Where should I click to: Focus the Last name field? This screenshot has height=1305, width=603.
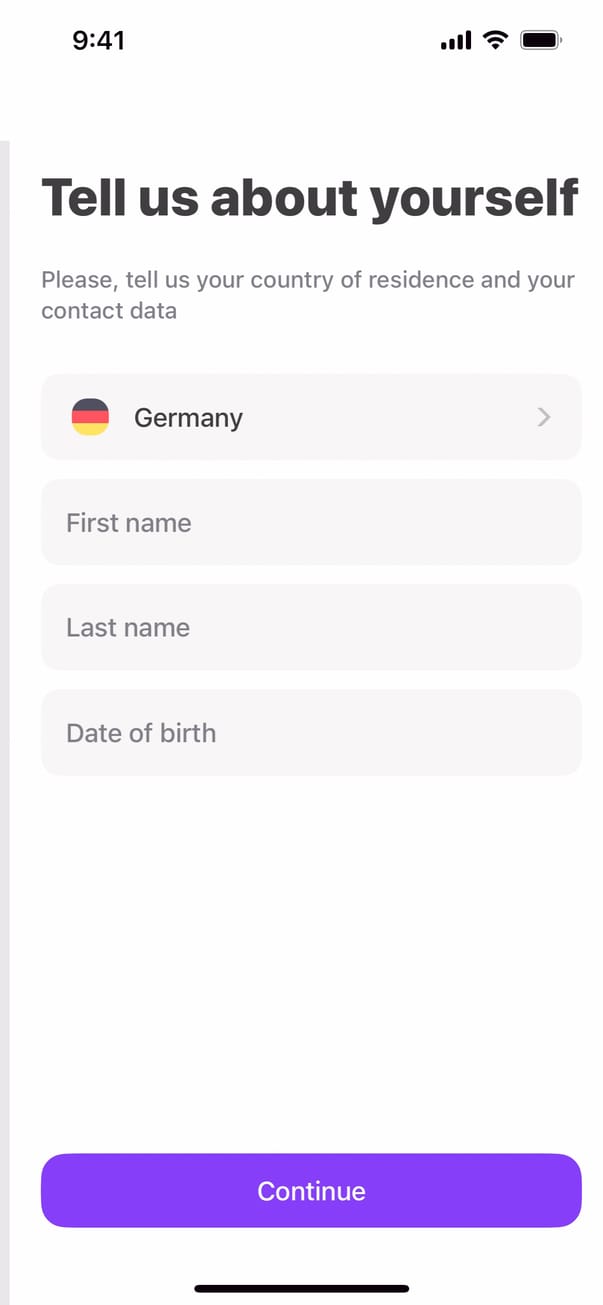tap(311, 627)
